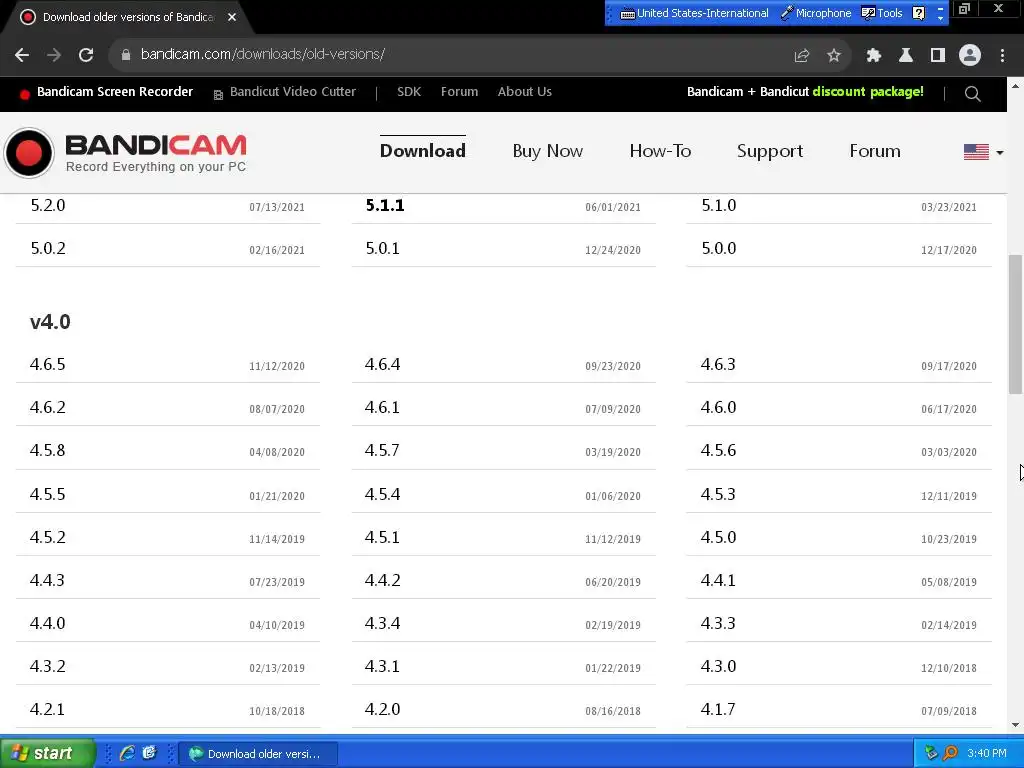This screenshot has width=1024, height=768.
Task: Reload the page with the refresh icon
Action: tap(86, 55)
